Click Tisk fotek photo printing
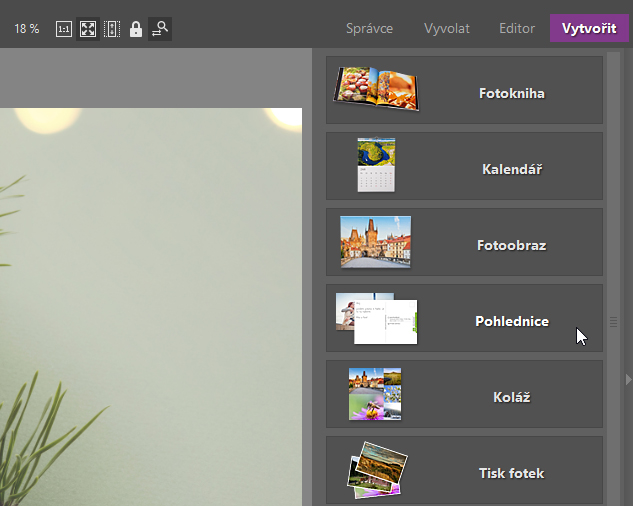Viewport: 633px width, 506px height. coord(464,470)
